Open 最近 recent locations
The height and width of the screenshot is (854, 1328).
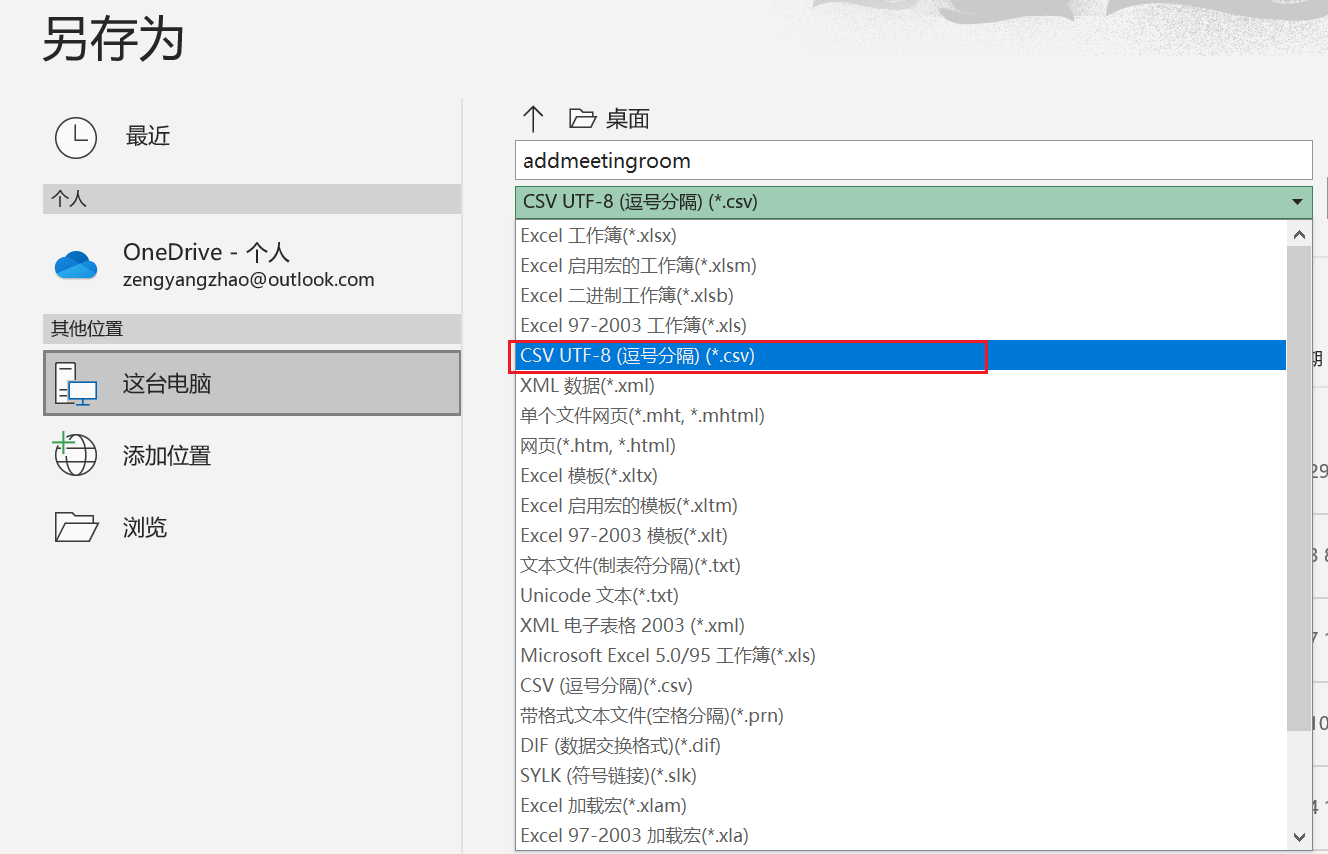[252, 136]
